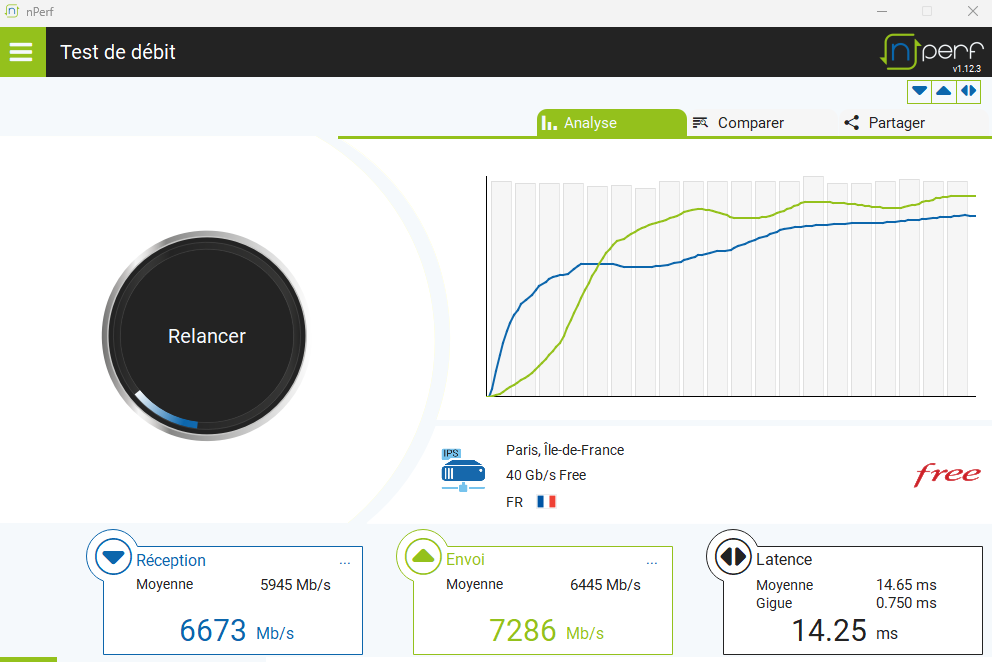The height and width of the screenshot is (662, 992).
Task: Expand Réception details via the ellipsis
Action: tap(345, 563)
